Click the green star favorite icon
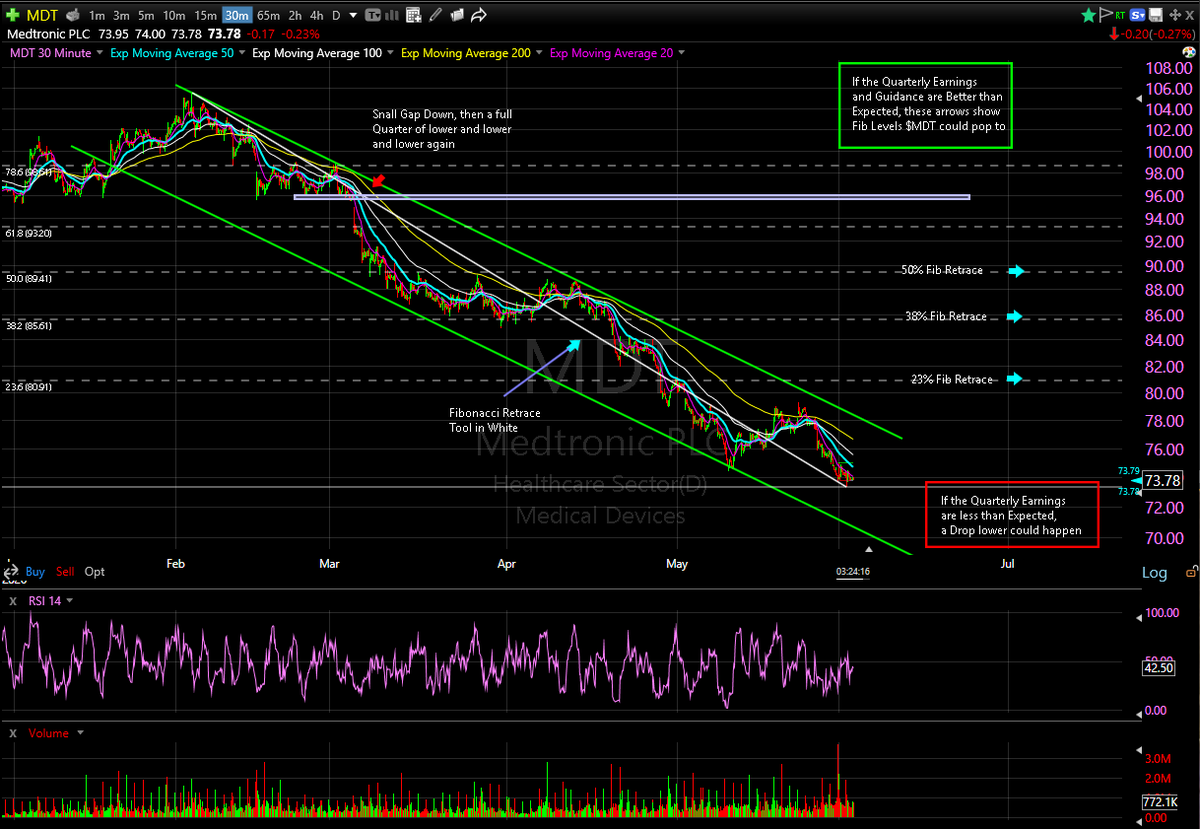Image resolution: width=1200 pixels, height=829 pixels. point(1089,15)
